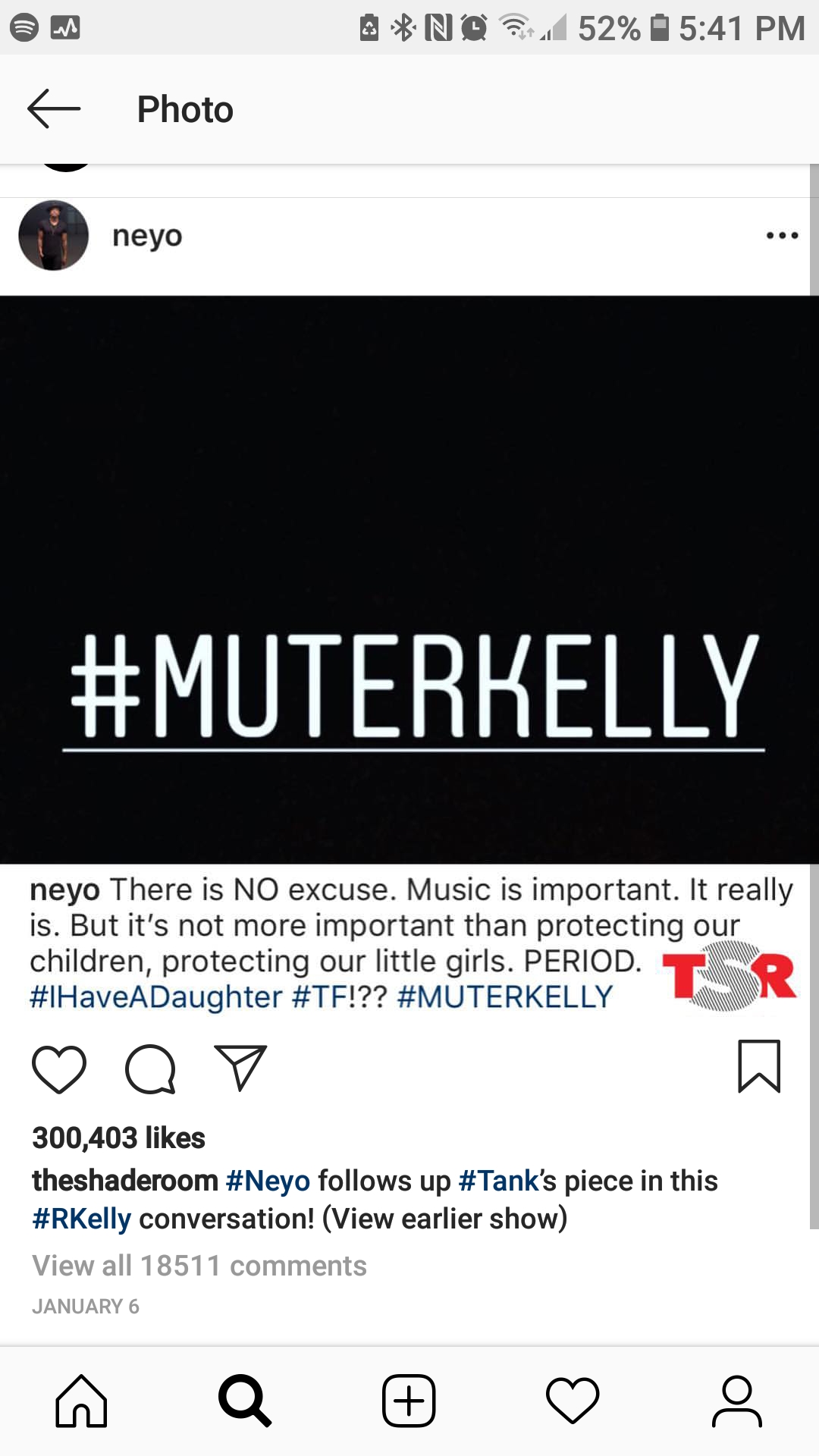
Task: Open neyo's profile picture
Action: click(53, 235)
